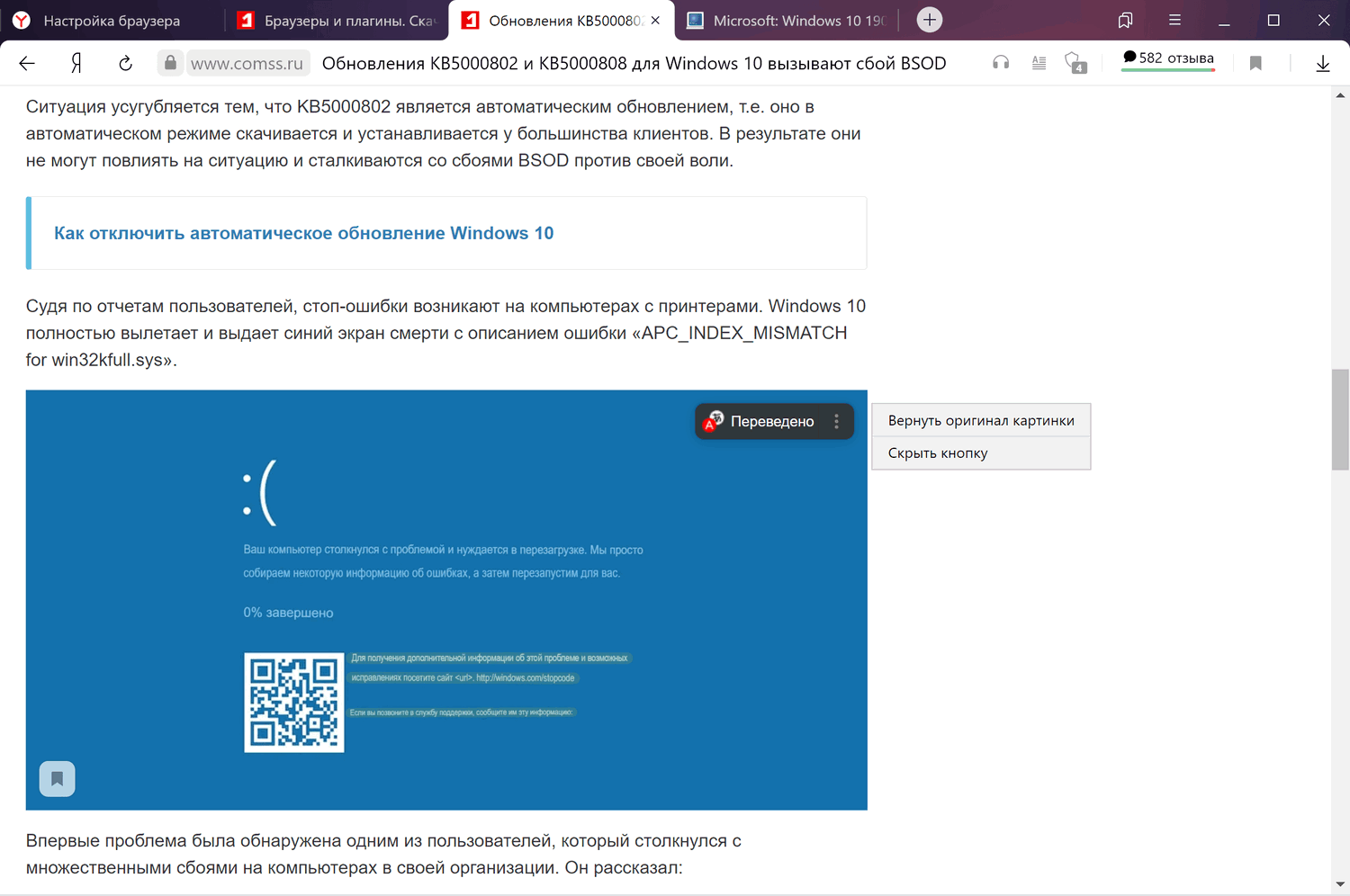Open the three-dot menu on the Переведено button
This screenshot has width=1350, height=896.
pyautogui.click(x=836, y=421)
